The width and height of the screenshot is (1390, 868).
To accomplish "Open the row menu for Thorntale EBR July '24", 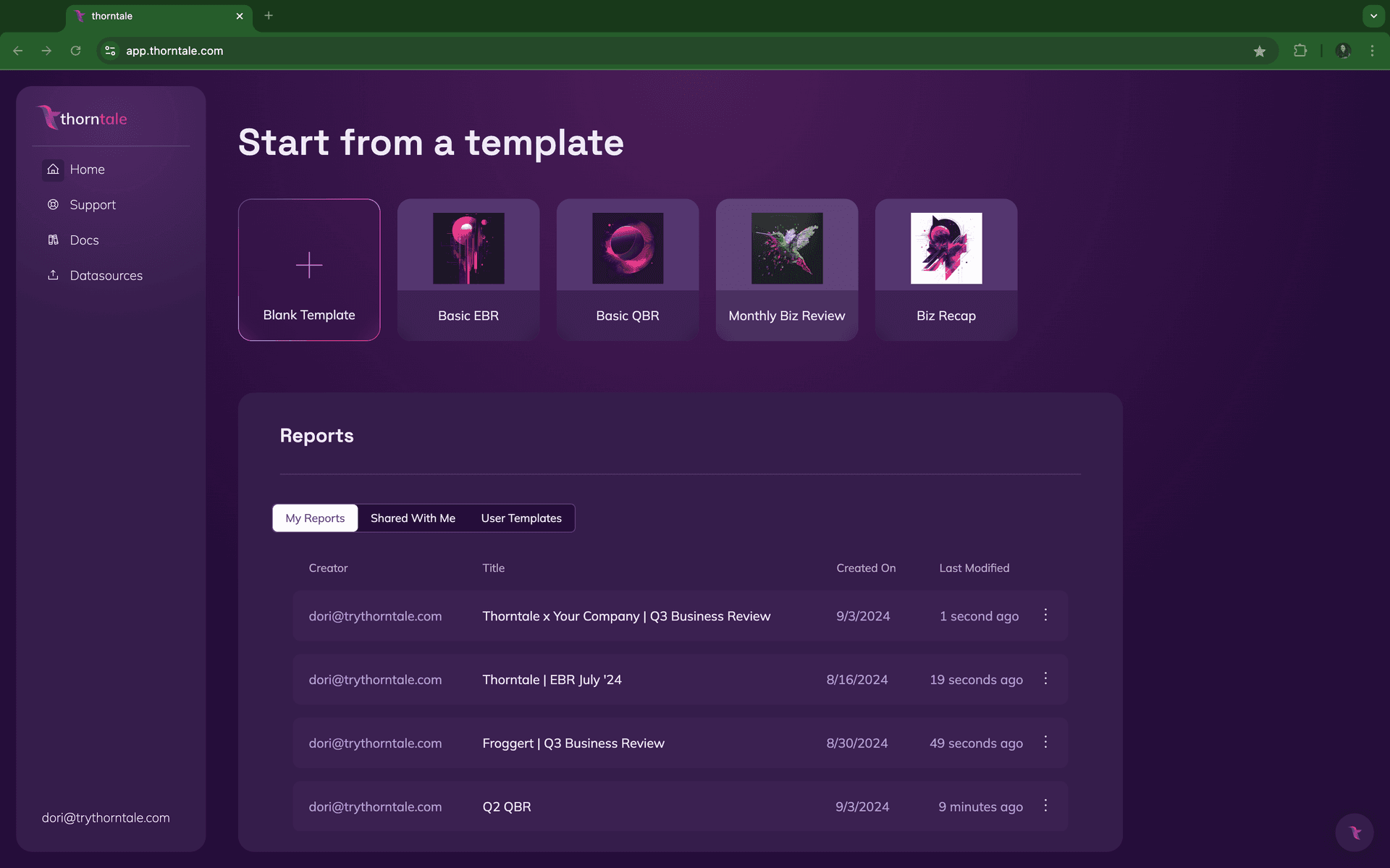I will (1045, 679).
